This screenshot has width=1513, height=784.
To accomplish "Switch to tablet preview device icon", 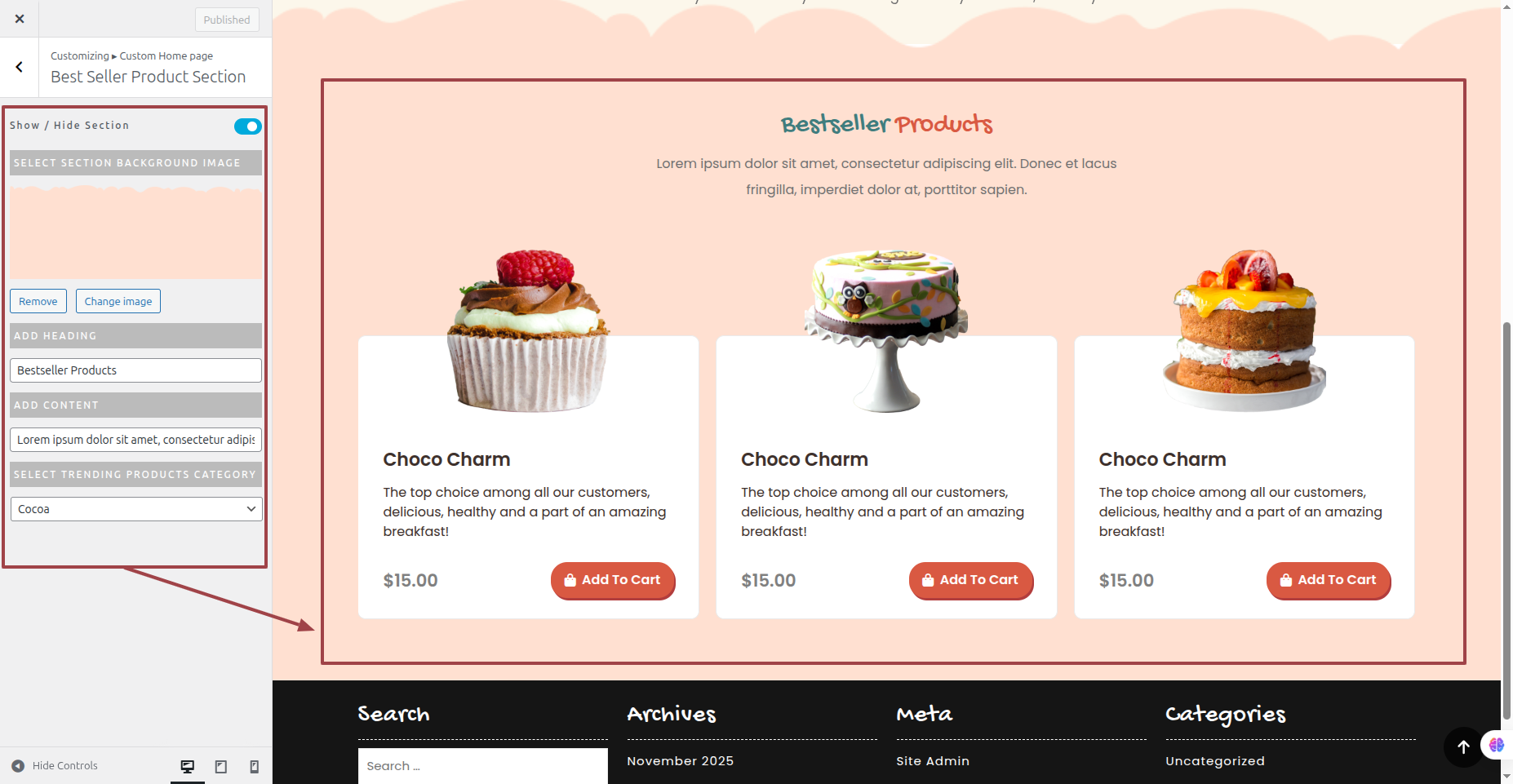I will (221, 766).
